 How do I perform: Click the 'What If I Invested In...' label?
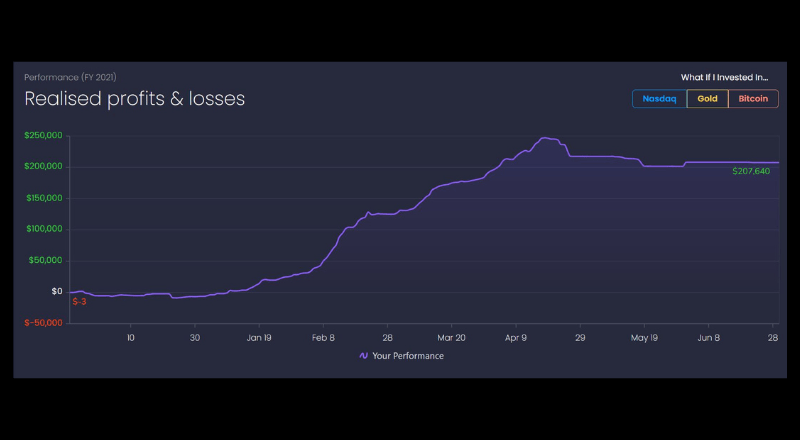coord(724,77)
